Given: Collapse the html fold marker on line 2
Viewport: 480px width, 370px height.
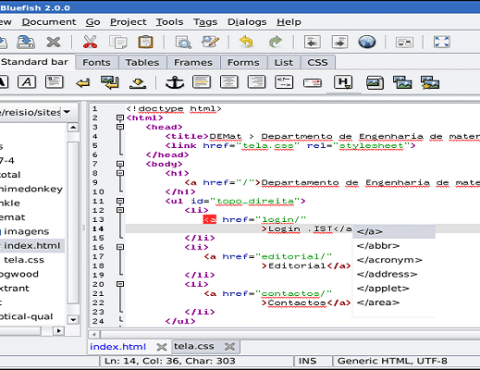Looking at the screenshot, I should pyautogui.click(x=120, y=118).
